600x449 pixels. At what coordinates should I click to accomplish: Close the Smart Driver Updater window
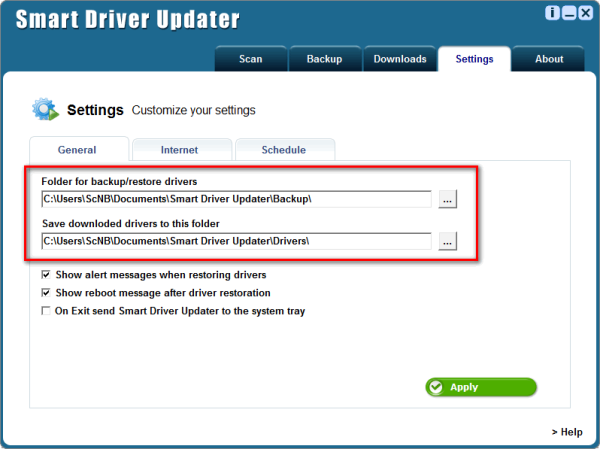(585, 13)
